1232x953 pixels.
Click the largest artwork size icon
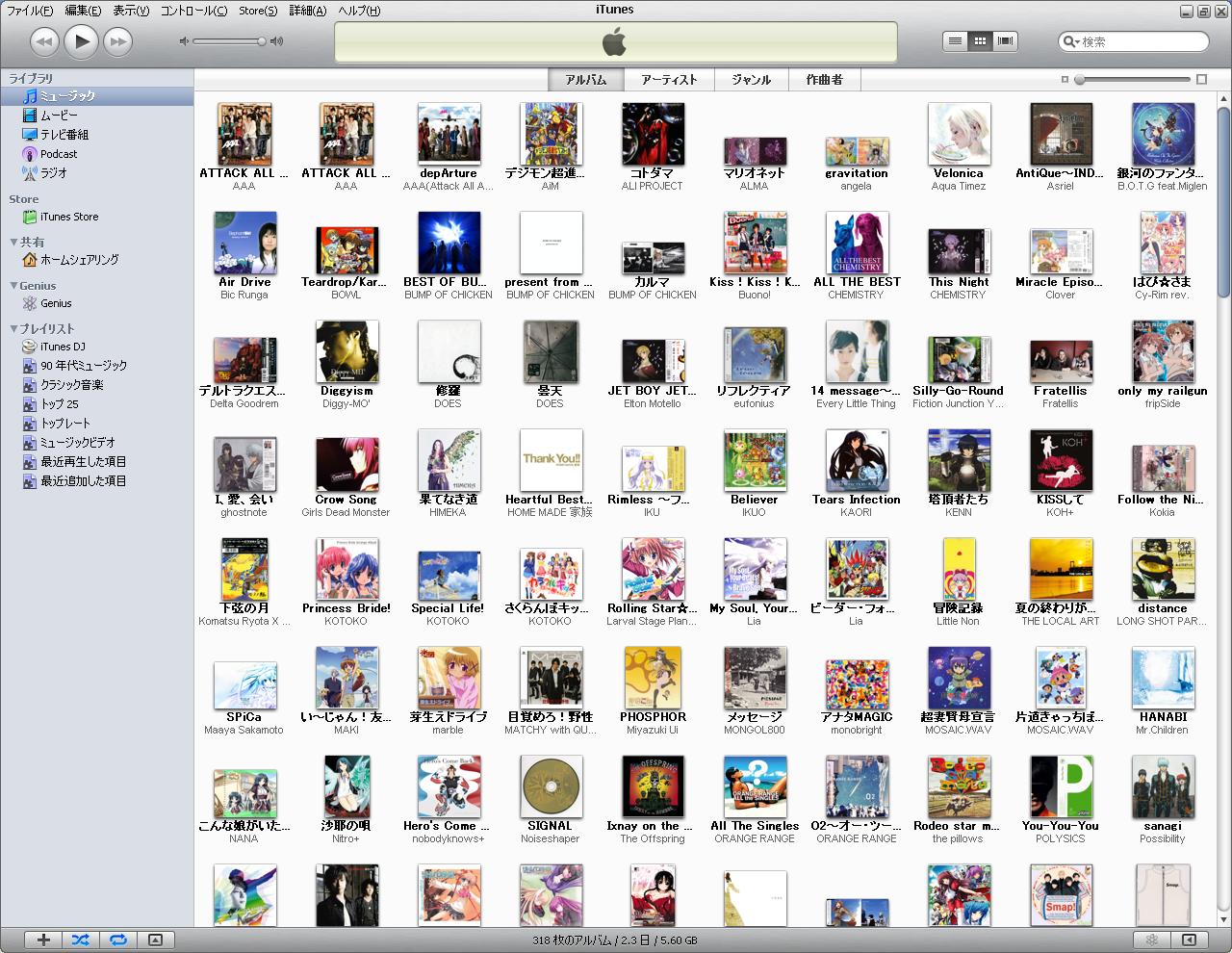click(x=1201, y=80)
